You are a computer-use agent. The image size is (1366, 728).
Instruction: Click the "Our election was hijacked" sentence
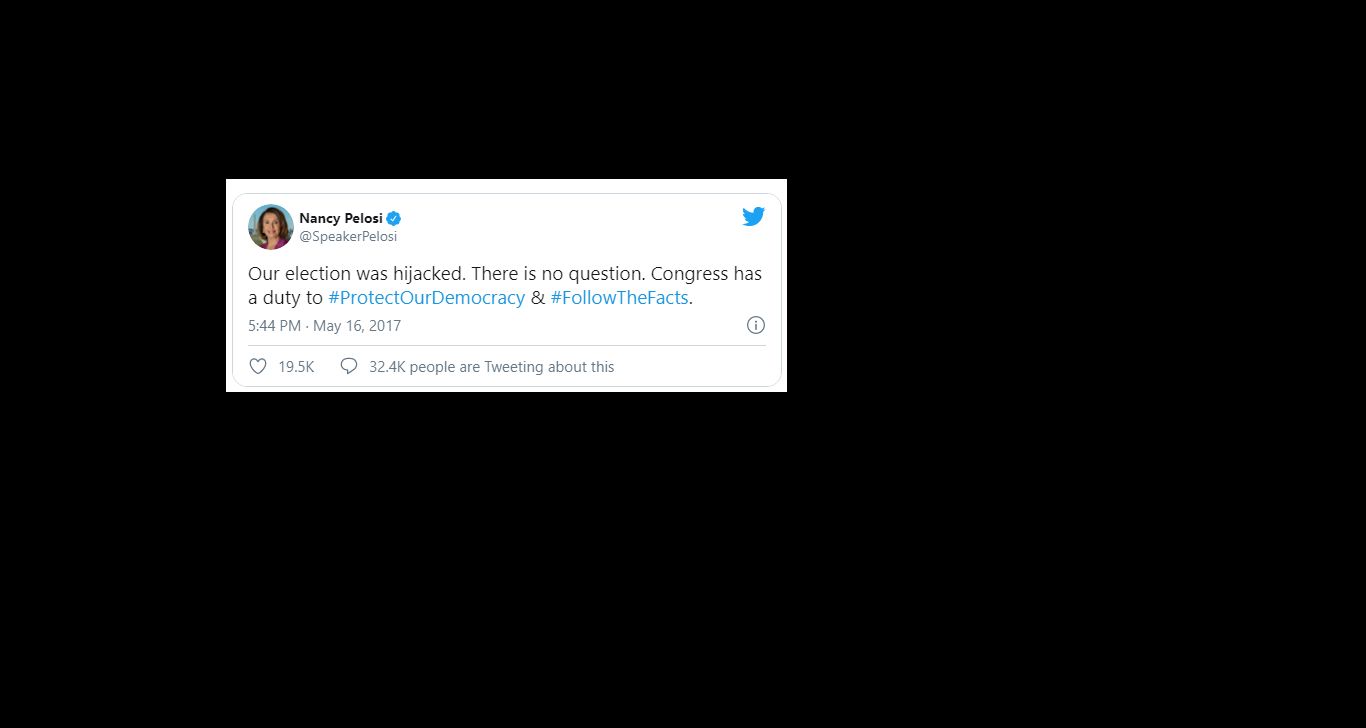356,274
